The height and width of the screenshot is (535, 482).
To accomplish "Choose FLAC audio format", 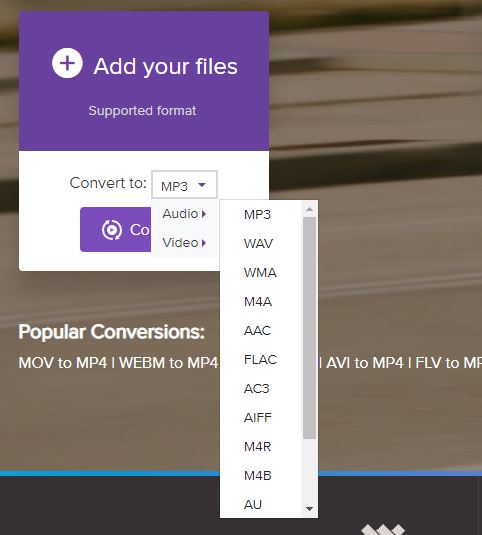I will (x=260, y=360).
